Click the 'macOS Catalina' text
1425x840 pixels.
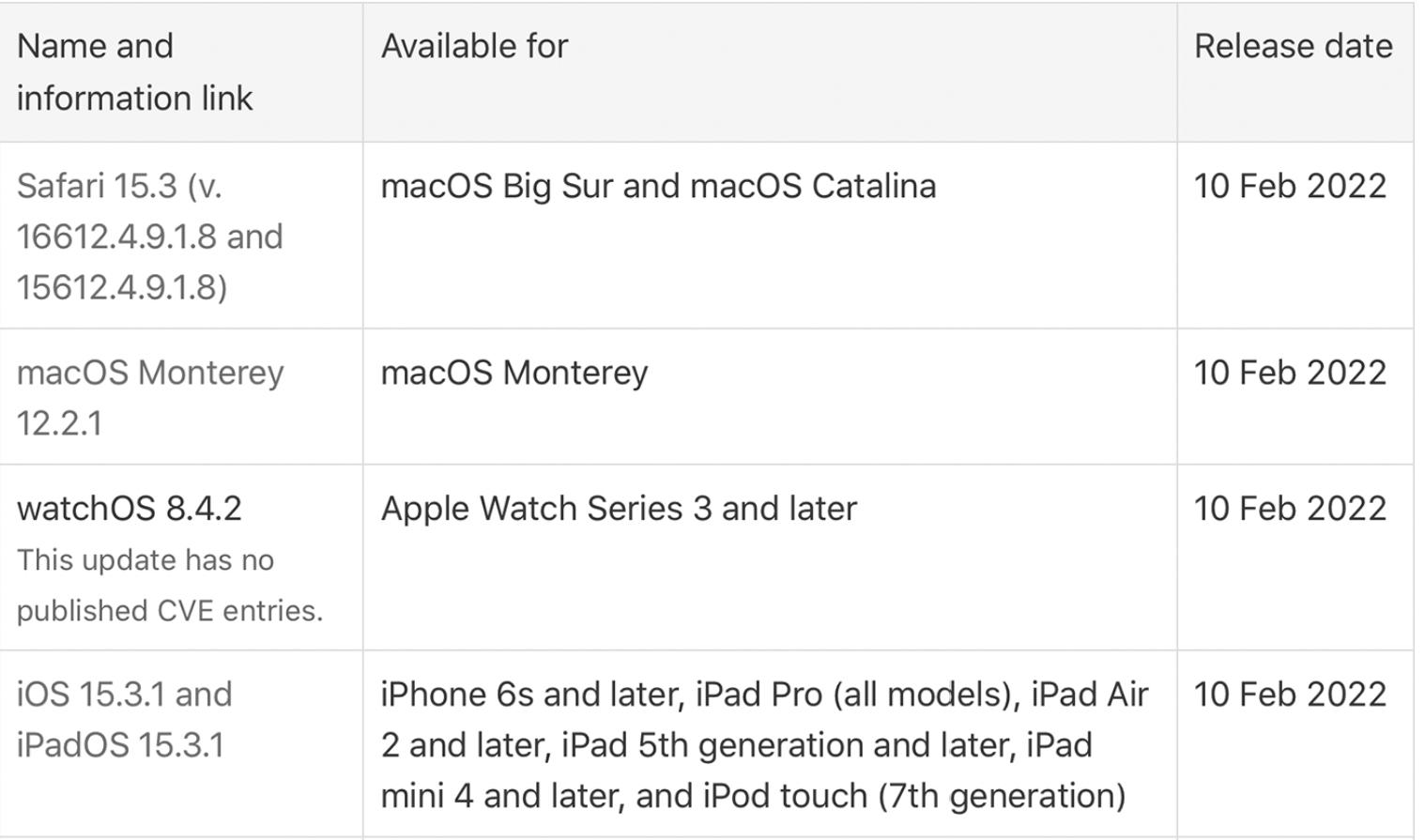[812, 186]
